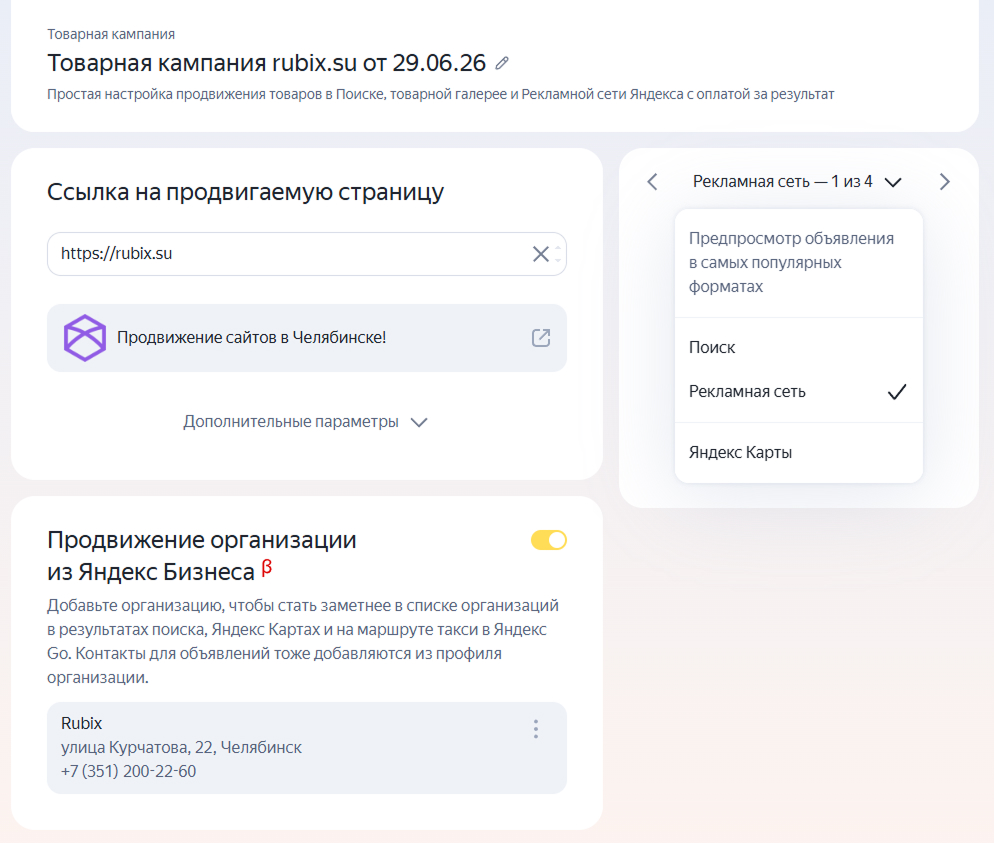Click address улица Курчатова, 22, Челябинск
The height and width of the screenshot is (843, 994).
click(181, 748)
